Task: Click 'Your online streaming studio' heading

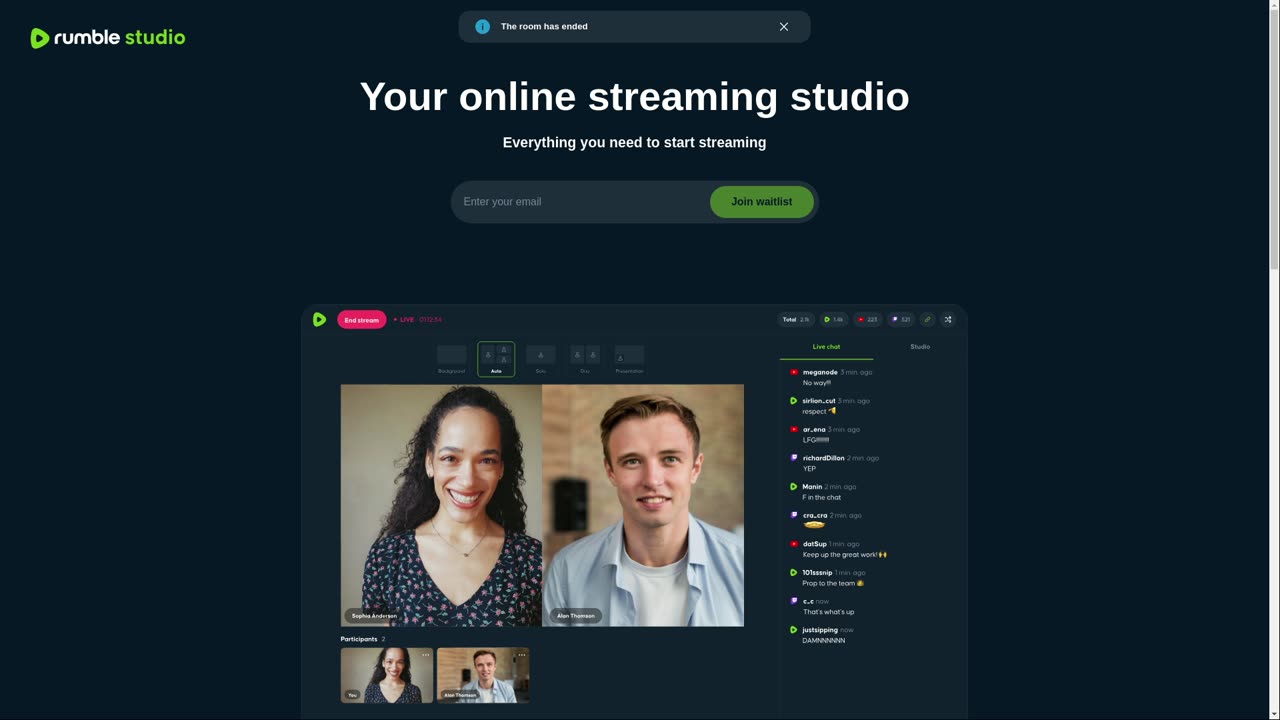Action: 634,97
